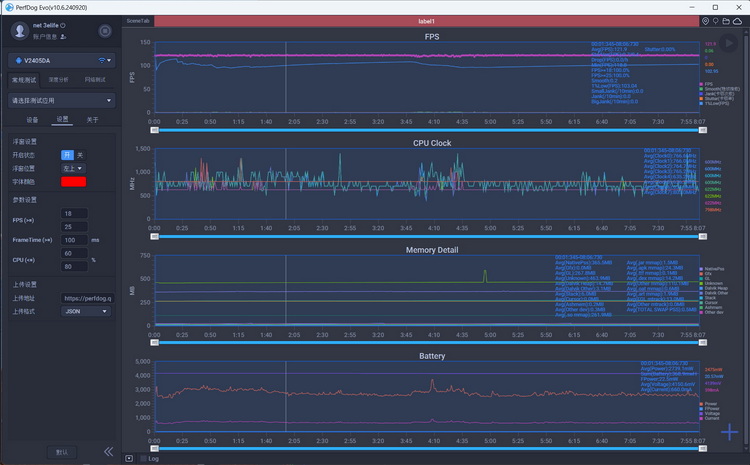Open the folder icon in top bar
This screenshot has height=465, width=750.
click(726, 21)
